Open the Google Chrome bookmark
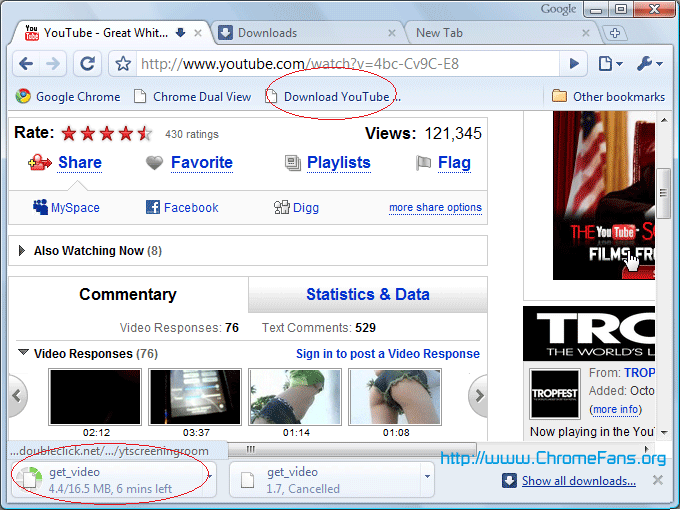680x510 pixels. (68, 96)
